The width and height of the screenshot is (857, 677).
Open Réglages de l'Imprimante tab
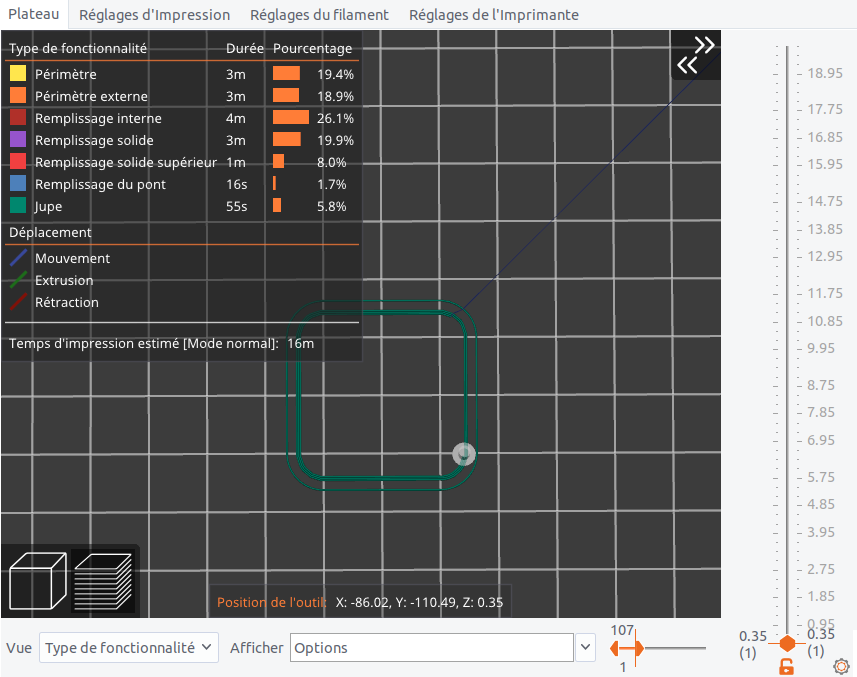point(494,15)
